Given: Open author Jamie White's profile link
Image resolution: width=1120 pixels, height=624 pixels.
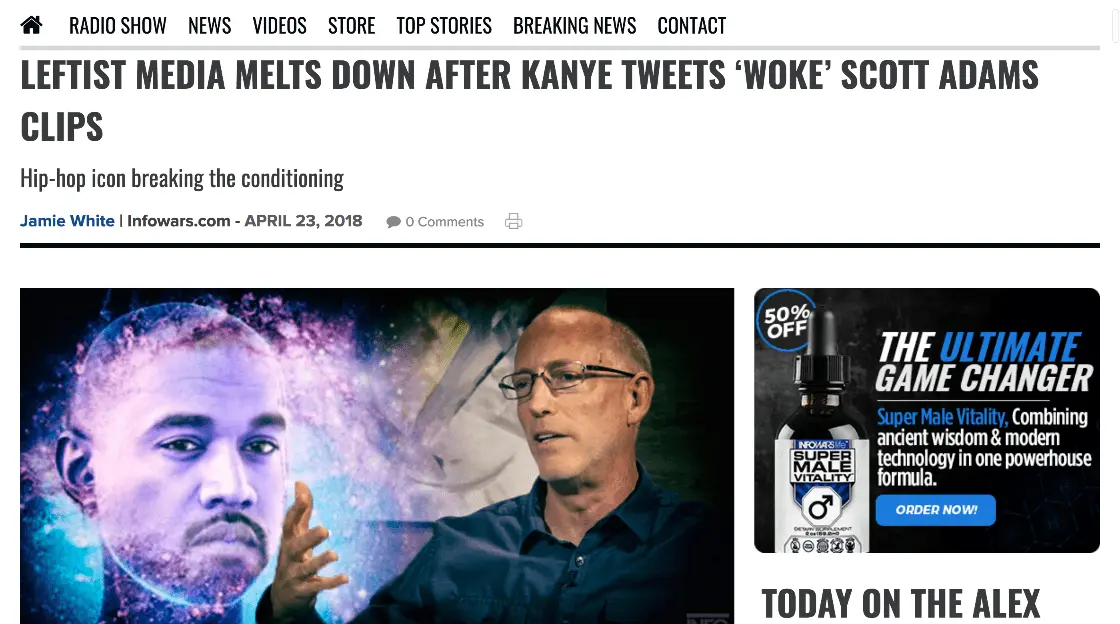Looking at the screenshot, I should 67,221.
